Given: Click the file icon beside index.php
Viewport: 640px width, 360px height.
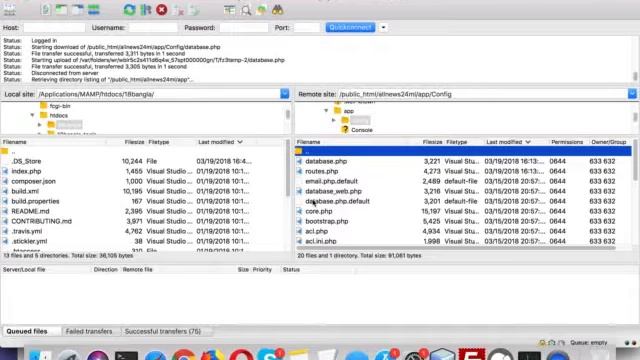Looking at the screenshot, I should [5, 171].
